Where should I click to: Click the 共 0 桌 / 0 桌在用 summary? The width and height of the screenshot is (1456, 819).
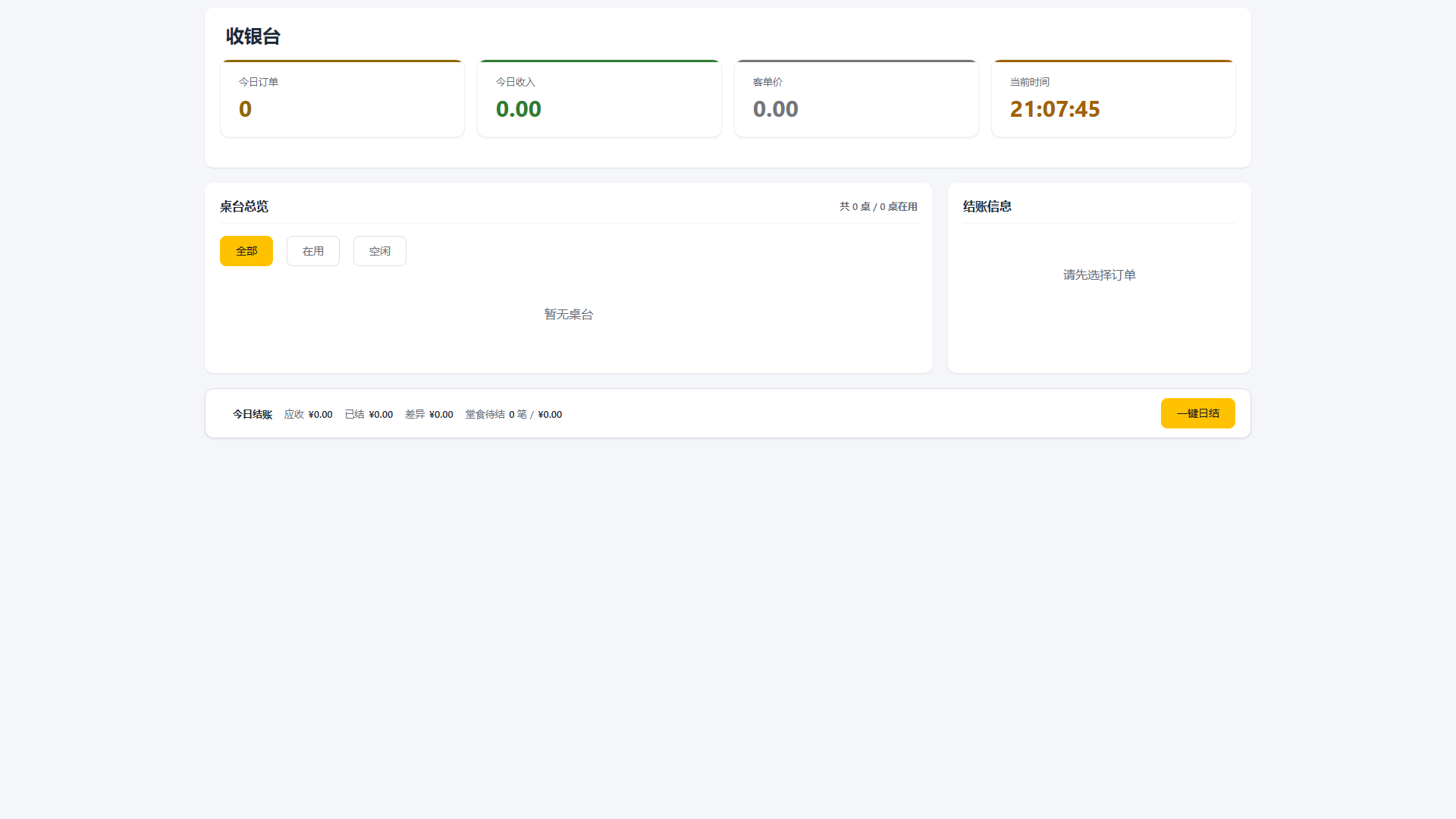tap(878, 206)
